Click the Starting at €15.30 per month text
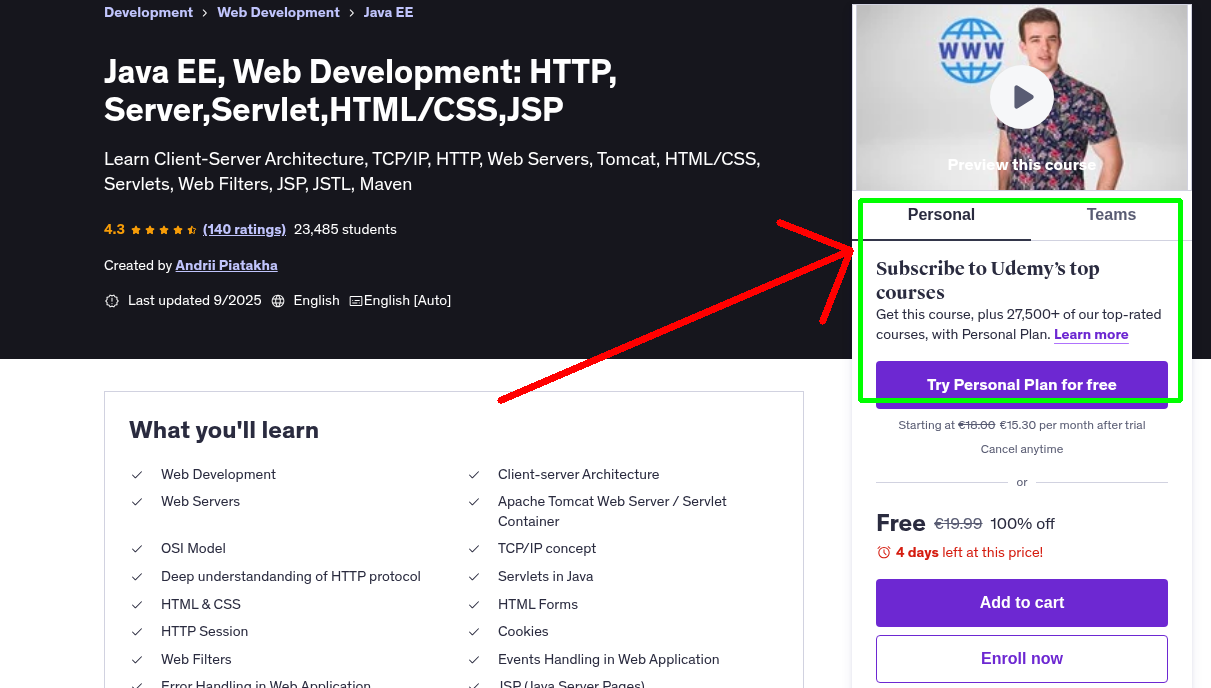Viewport: 1211px width, 688px height. [x=1021, y=425]
